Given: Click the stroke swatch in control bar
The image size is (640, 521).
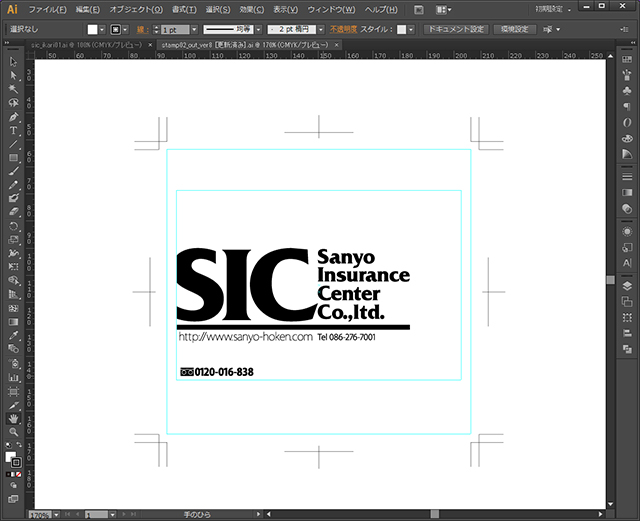Looking at the screenshot, I should click(x=116, y=29).
